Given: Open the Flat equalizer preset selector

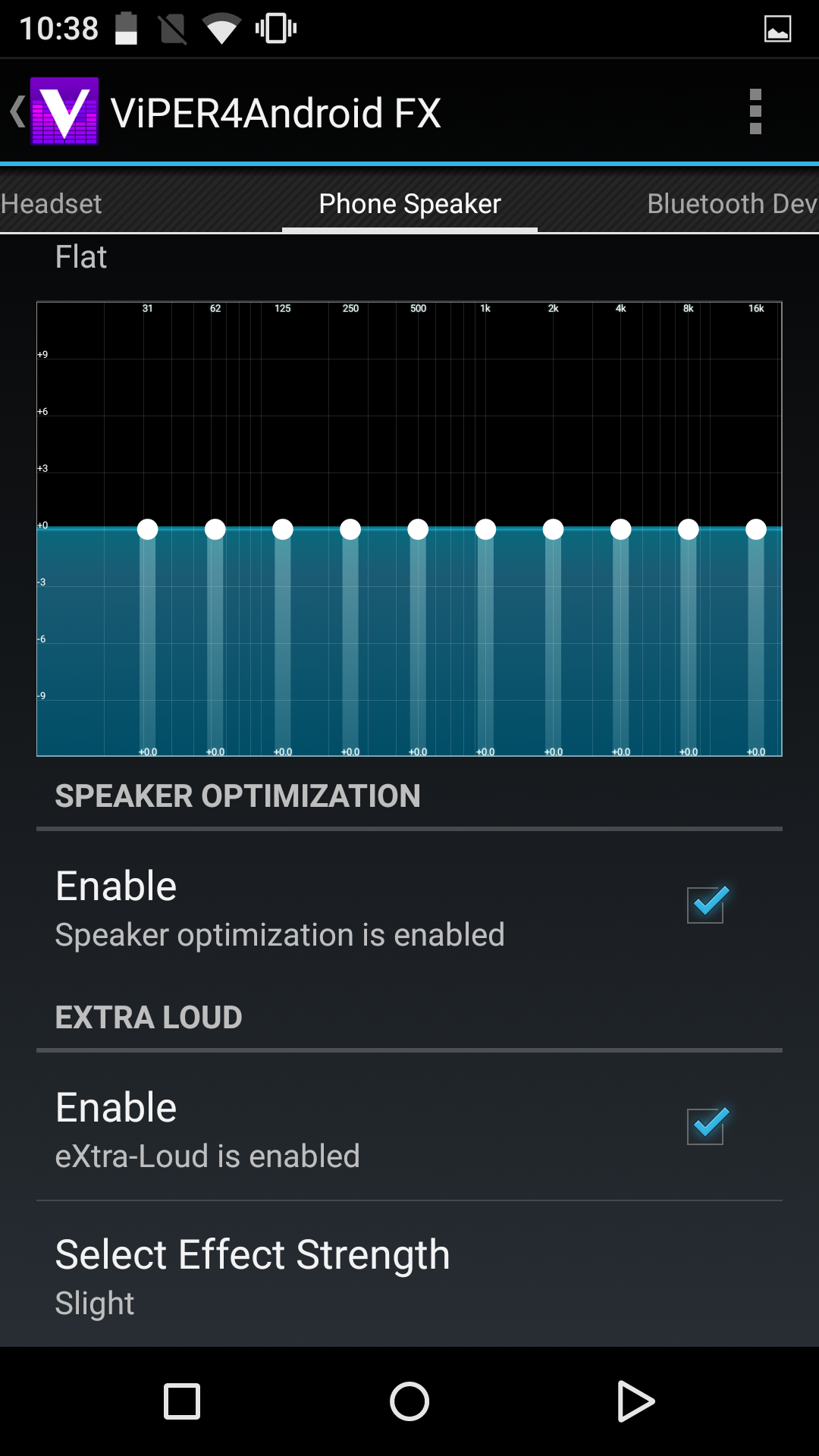Looking at the screenshot, I should point(81,257).
